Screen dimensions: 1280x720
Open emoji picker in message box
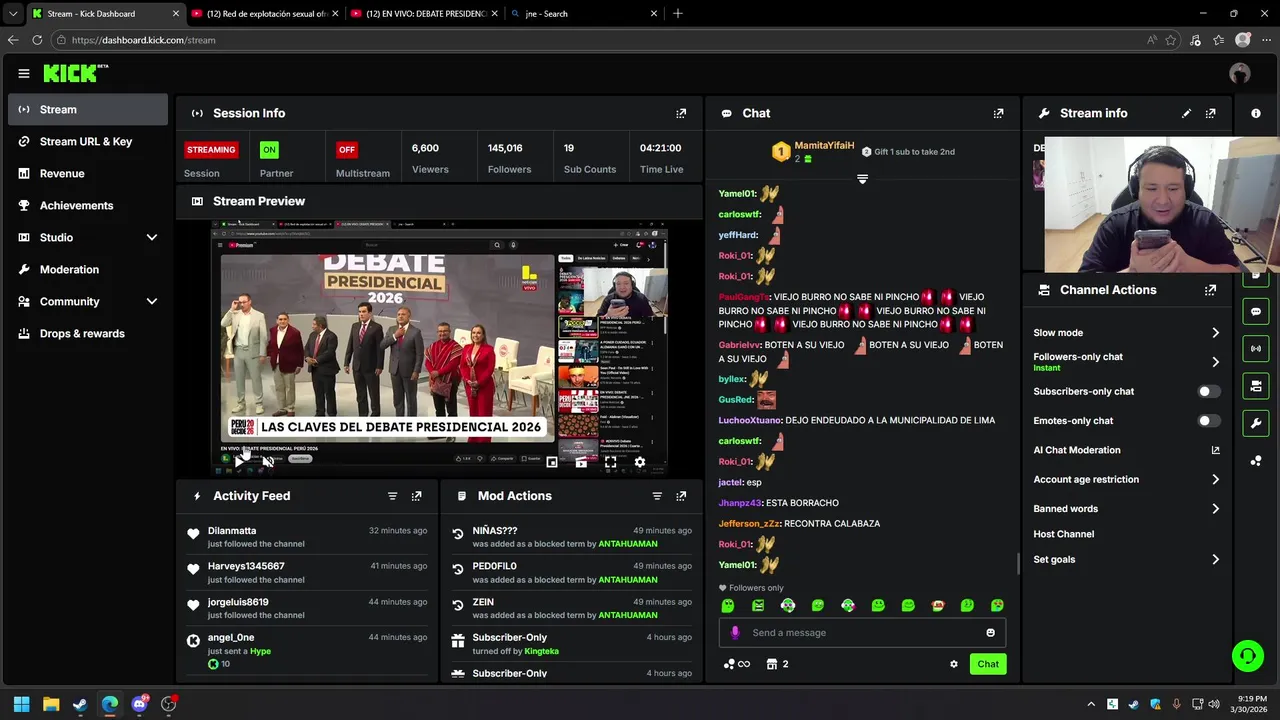tap(990, 632)
